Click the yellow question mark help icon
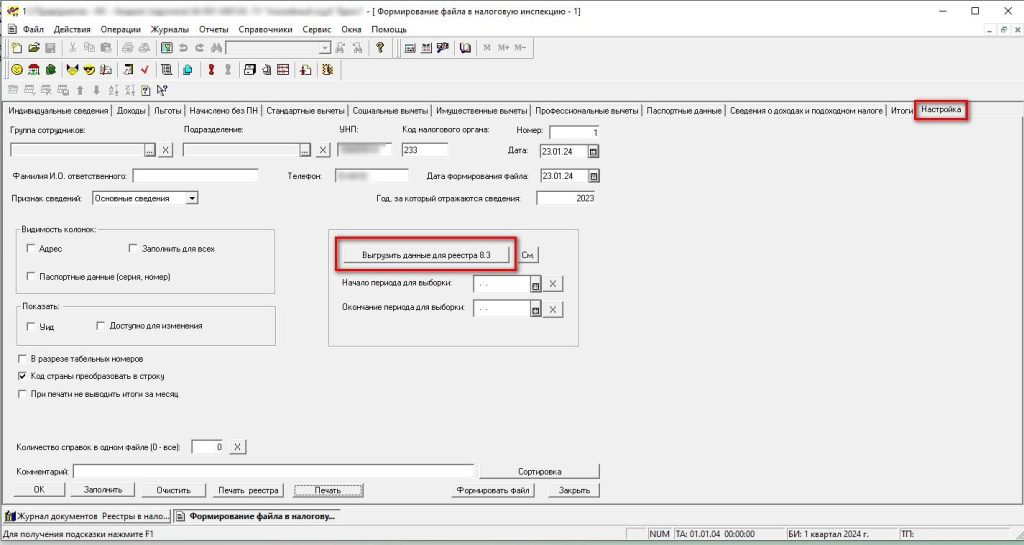Viewport: 1024px width, 545px height. [380, 48]
